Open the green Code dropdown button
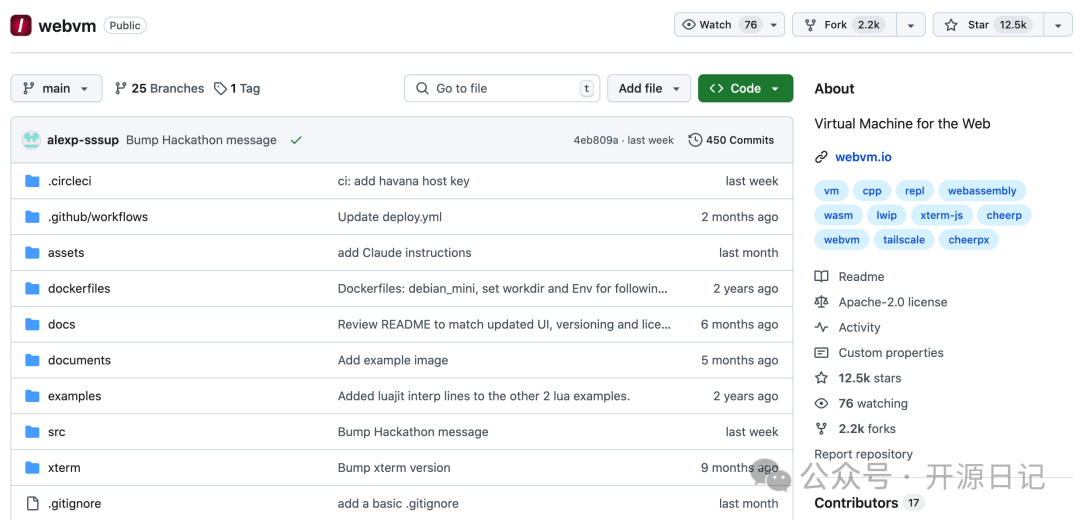The image size is (1080, 520). pyautogui.click(x=745, y=88)
